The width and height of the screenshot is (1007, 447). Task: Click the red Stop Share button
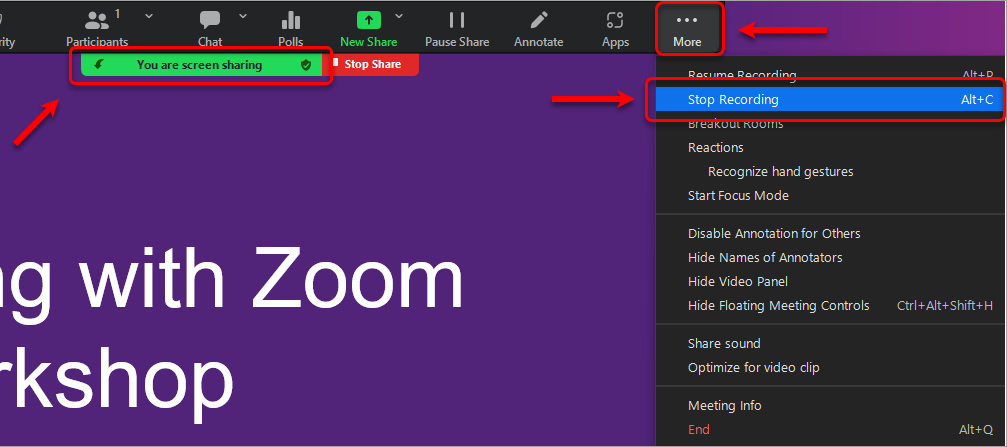[x=372, y=64]
